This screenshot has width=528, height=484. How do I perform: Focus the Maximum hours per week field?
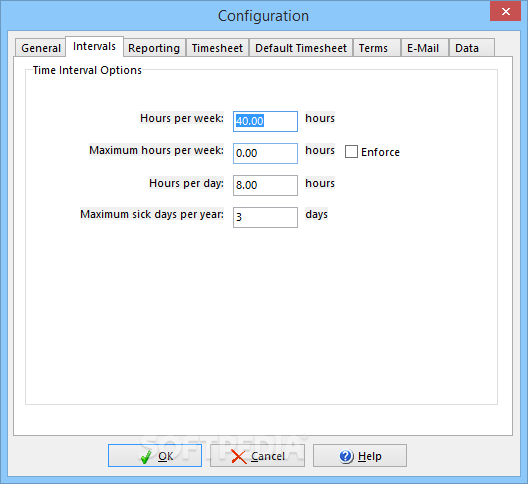[265, 153]
